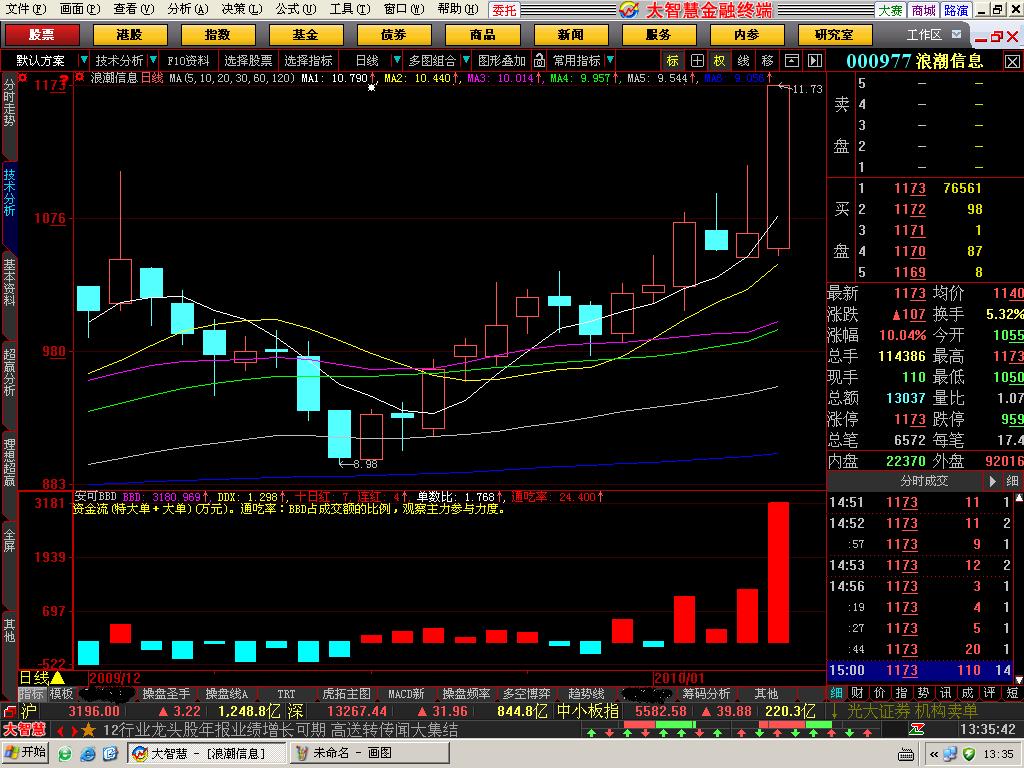Image resolution: width=1024 pixels, height=768 pixels.
Task: Click the lock icon next to 图形叠加
Action: point(539,61)
